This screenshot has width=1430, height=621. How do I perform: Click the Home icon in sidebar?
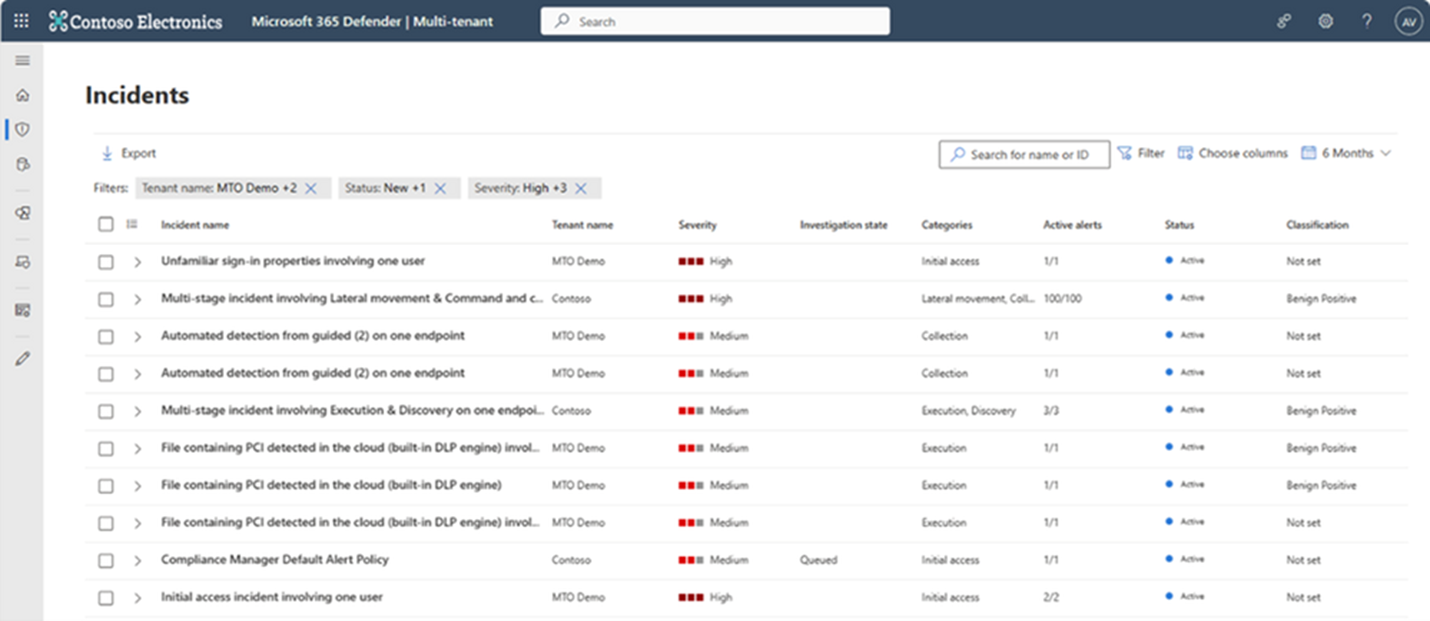point(22,96)
